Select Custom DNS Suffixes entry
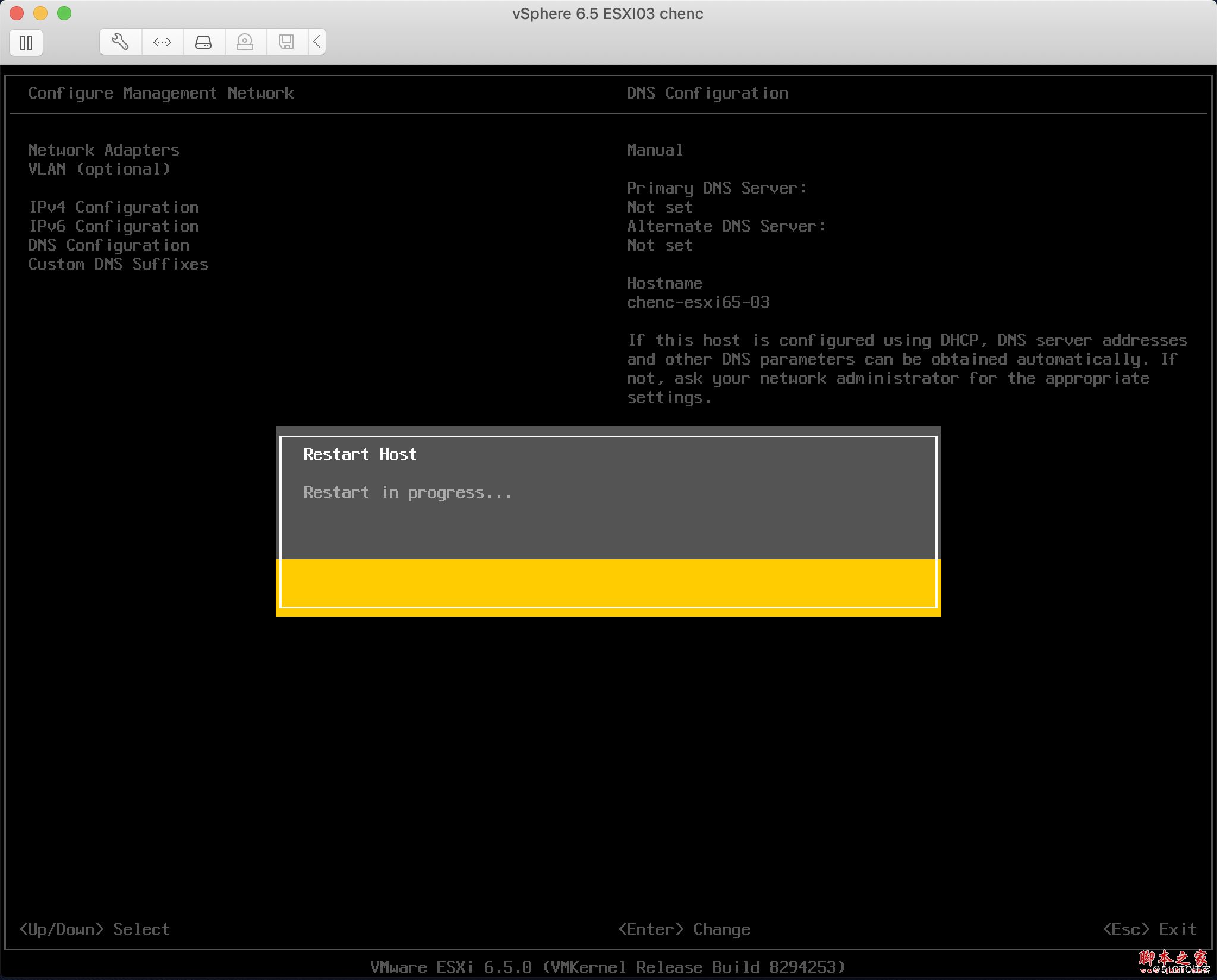Image resolution: width=1217 pixels, height=980 pixels. click(118, 264)
